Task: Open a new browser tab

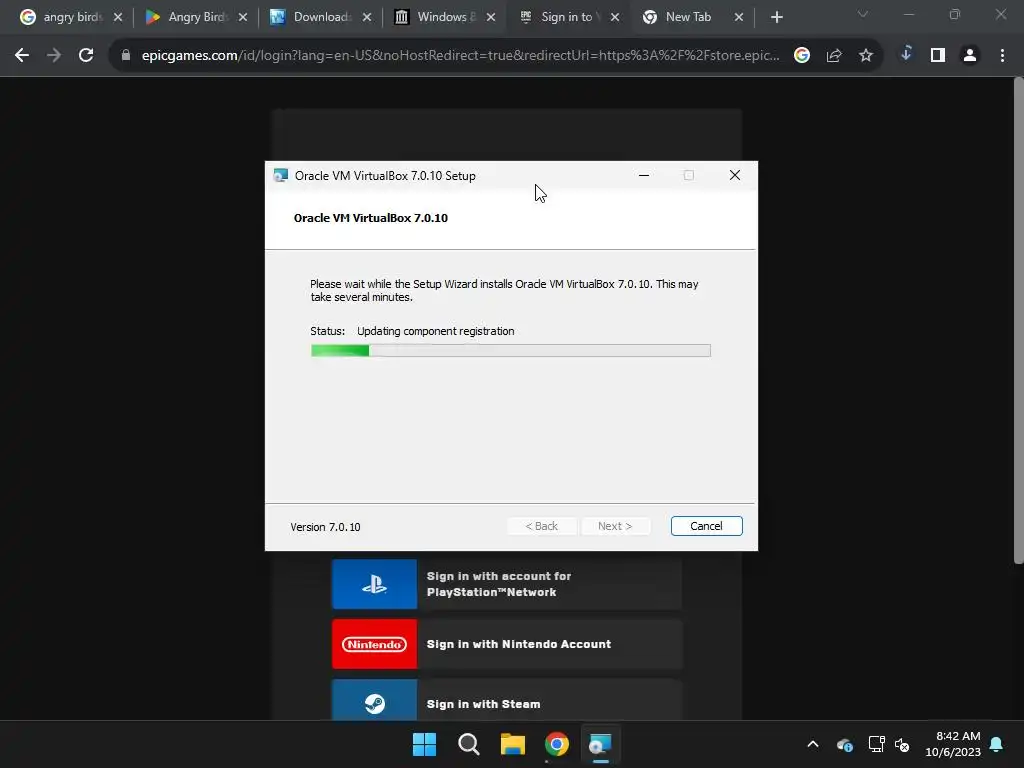Action: pos(776,17)
